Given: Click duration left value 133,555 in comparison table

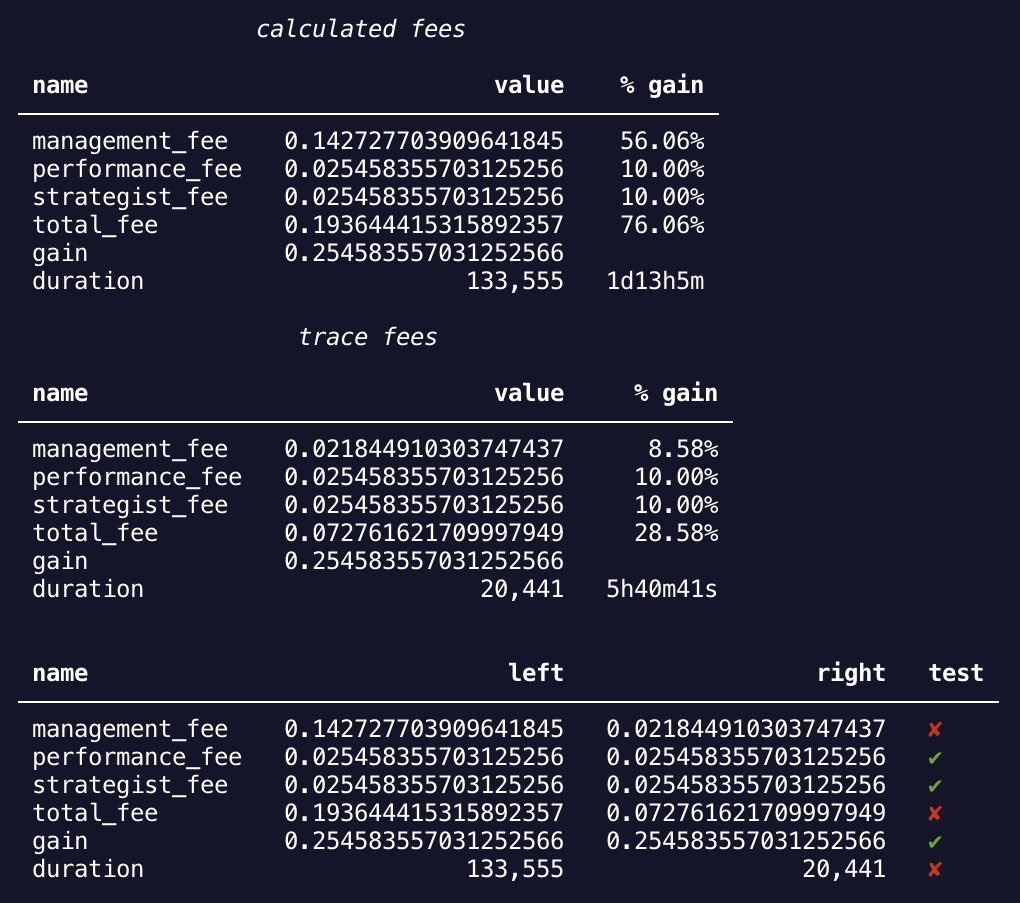Looking at the screenshot, I should pos(515,869).
